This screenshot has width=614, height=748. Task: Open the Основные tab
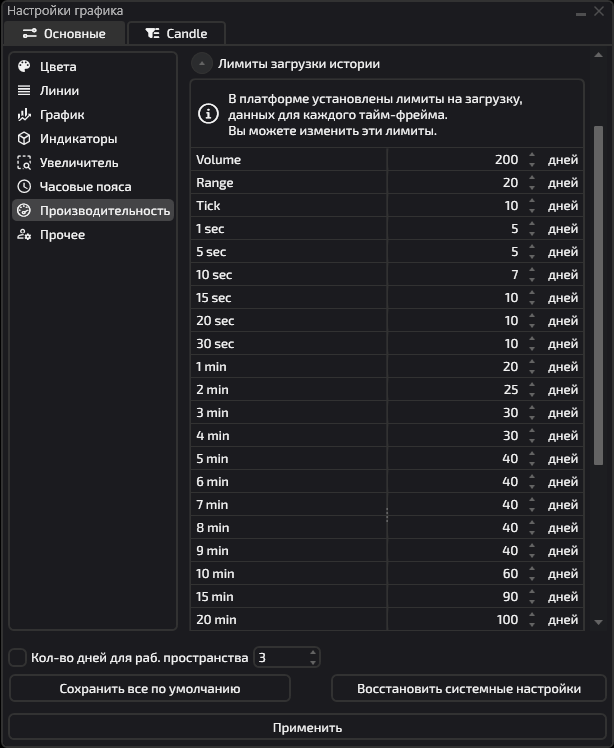tap(64, 33)
